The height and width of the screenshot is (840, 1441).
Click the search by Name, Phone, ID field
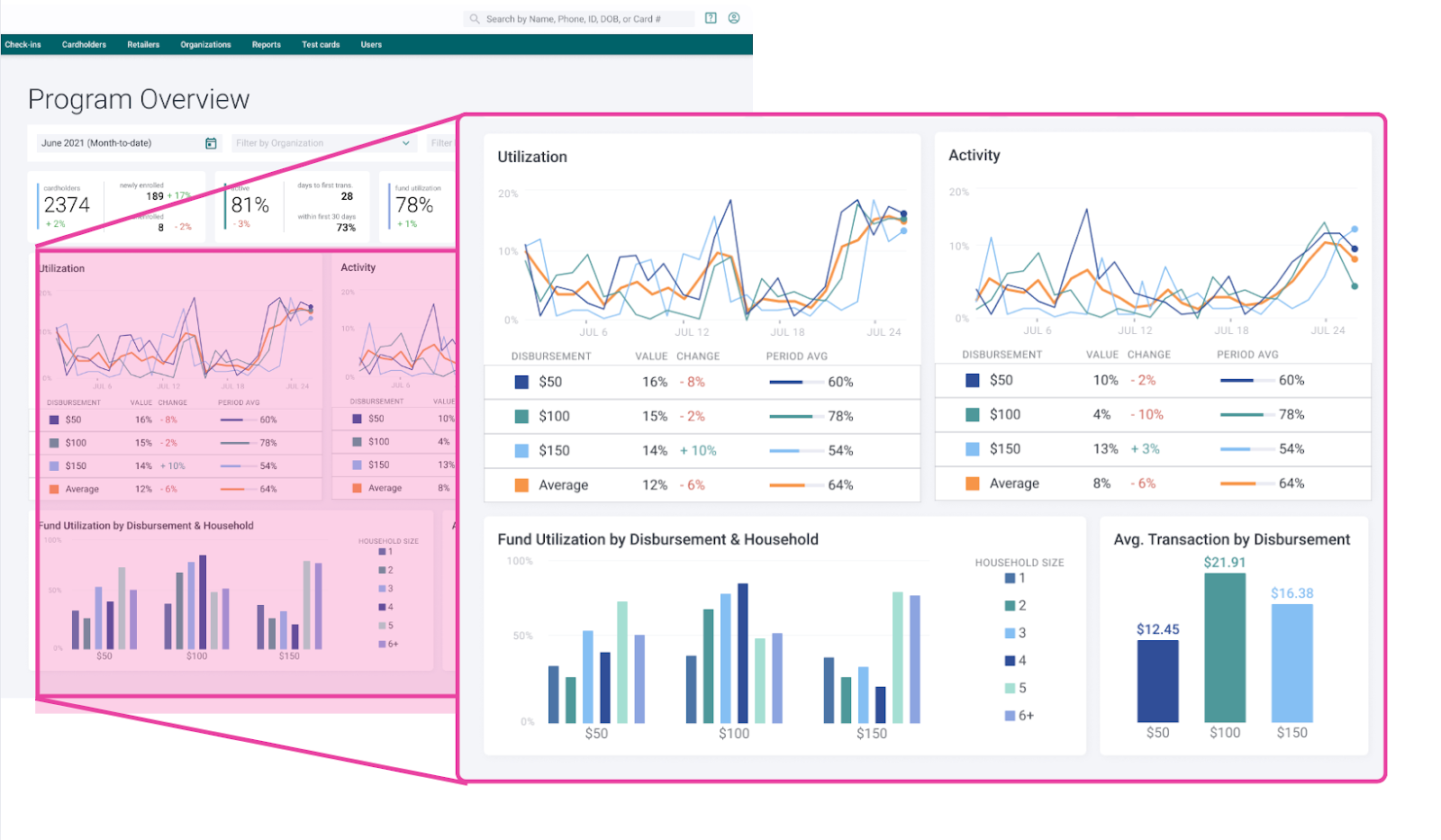click(x=579, y=19)
